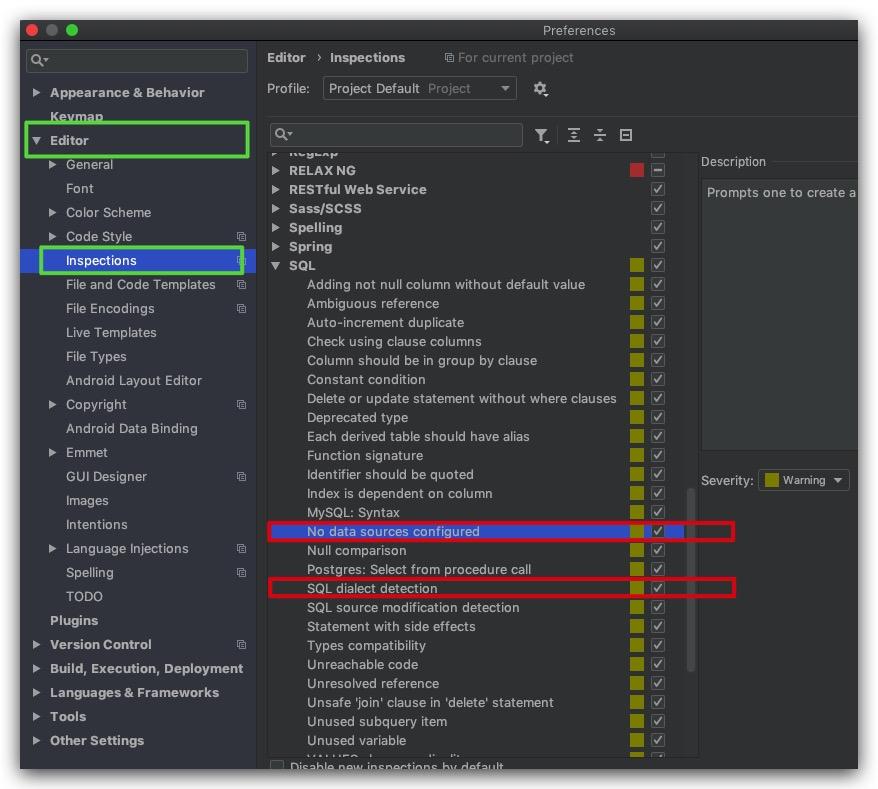
Task: Select the Types compatibility inspection
Action: pyautogui.click(x=366, y=646)
